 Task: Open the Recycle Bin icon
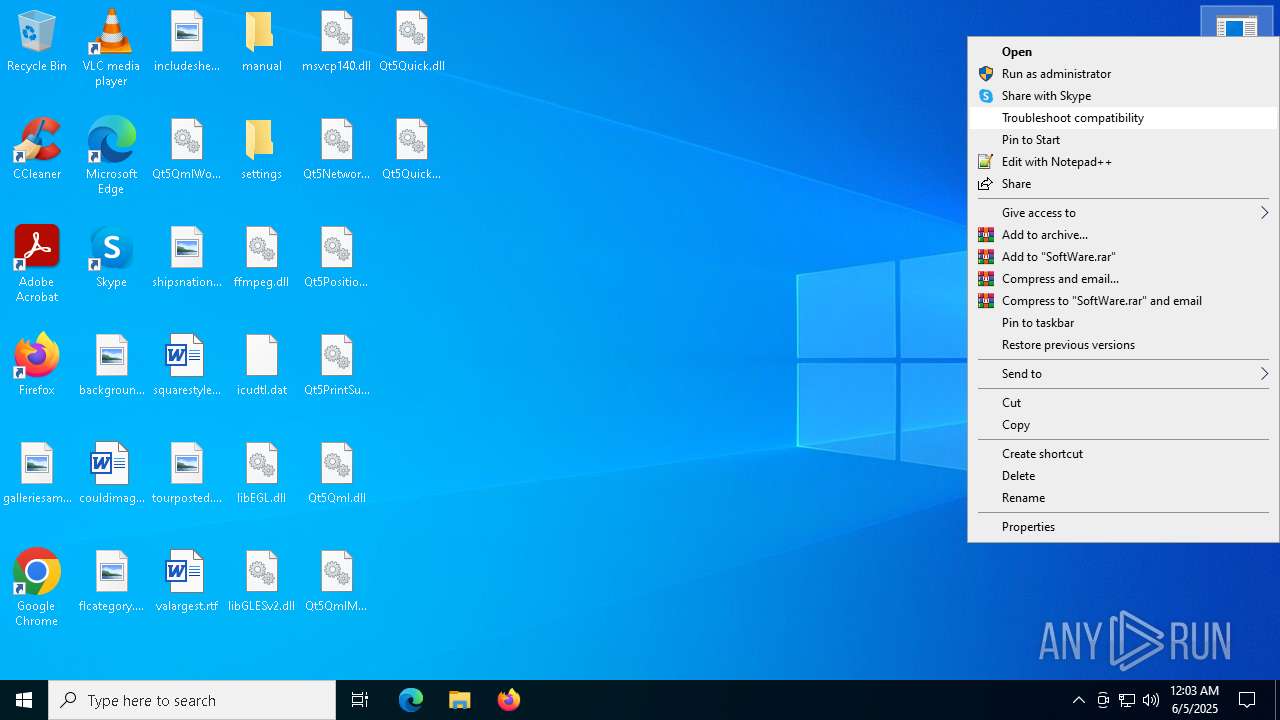(x=37, y=41)
